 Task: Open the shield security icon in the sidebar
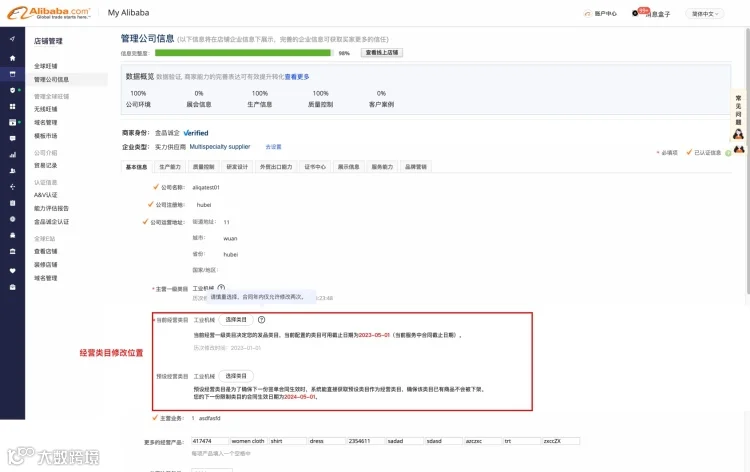[x=12, y=90]
